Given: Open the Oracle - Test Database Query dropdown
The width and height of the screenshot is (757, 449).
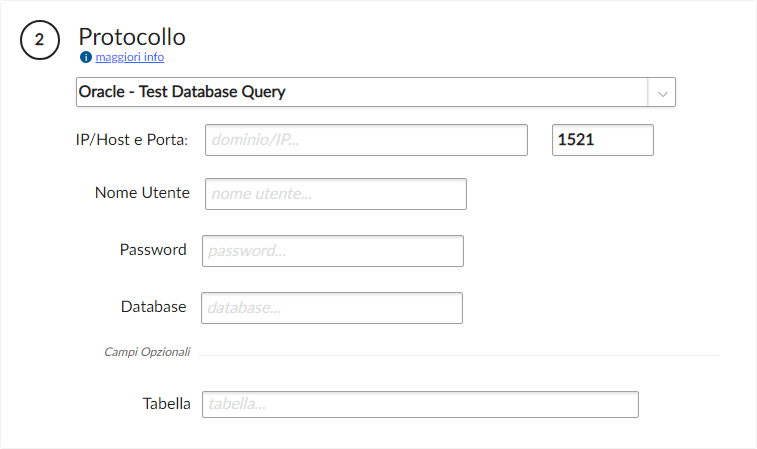Looking at the screenshot, I should tap(362, 92).
